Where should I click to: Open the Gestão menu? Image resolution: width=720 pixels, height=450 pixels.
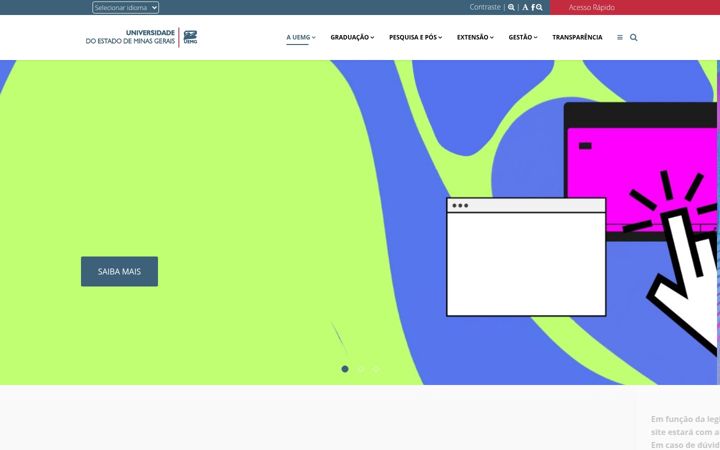pos(523,37)
